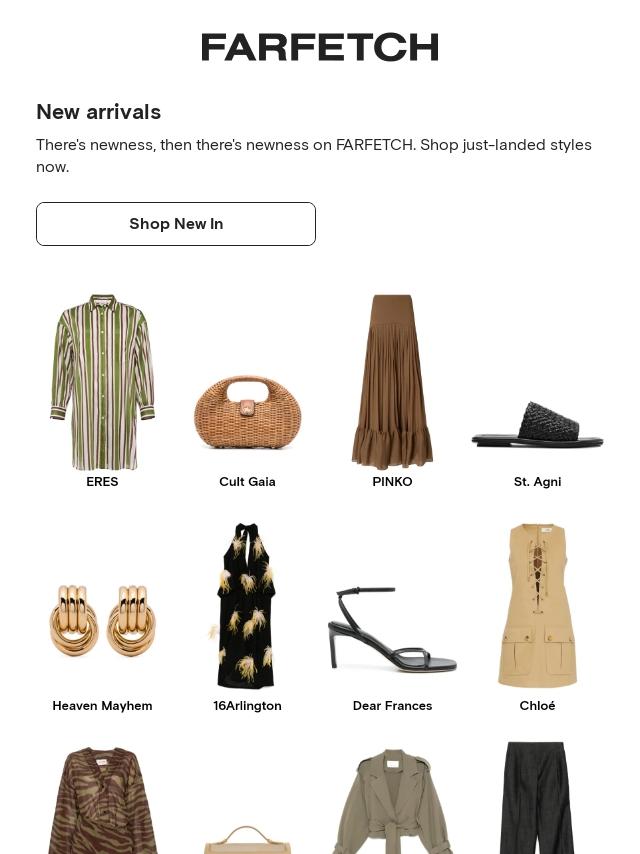Open the Chloé beige lace-up dress
The width and height of the screenshot is (640, 854).
pyautogui.click(x=538, y=605)
